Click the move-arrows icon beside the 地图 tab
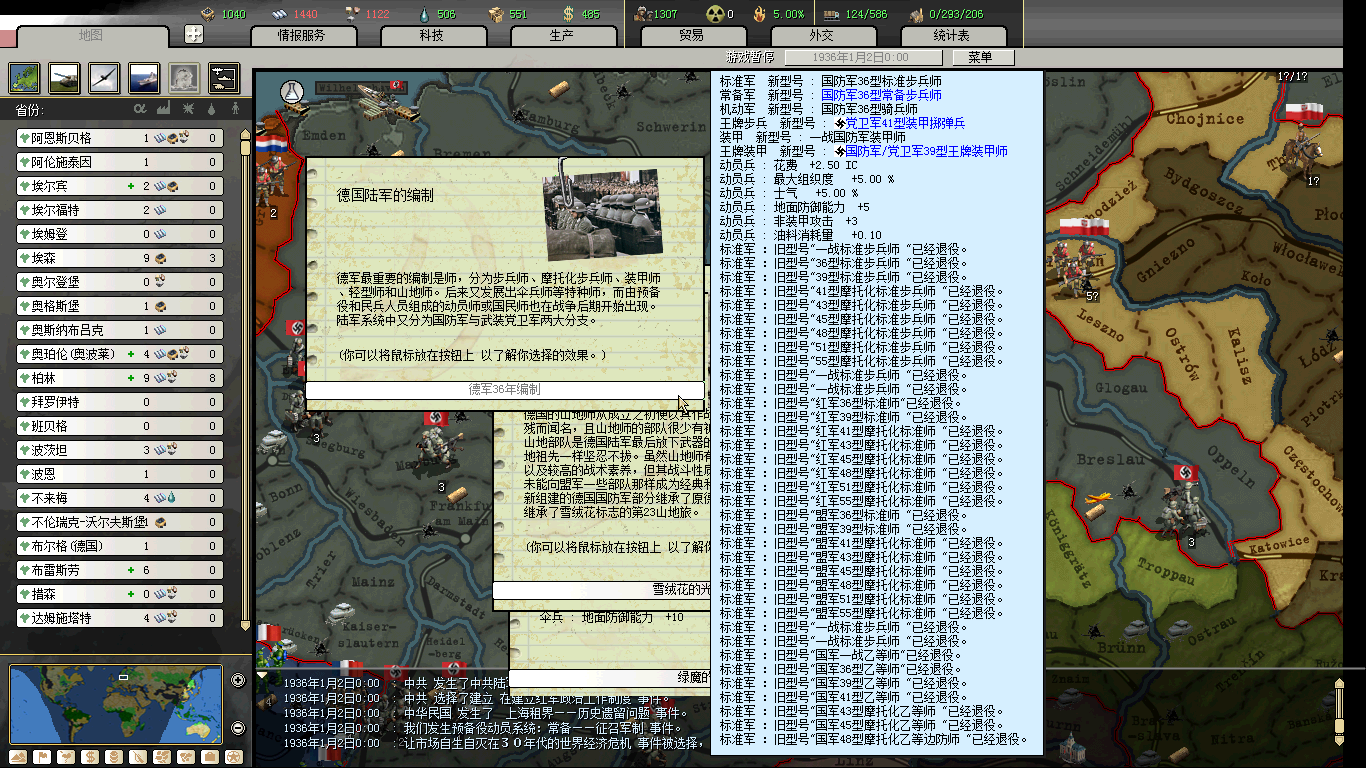1366x768 pixels. pos(194,34)
